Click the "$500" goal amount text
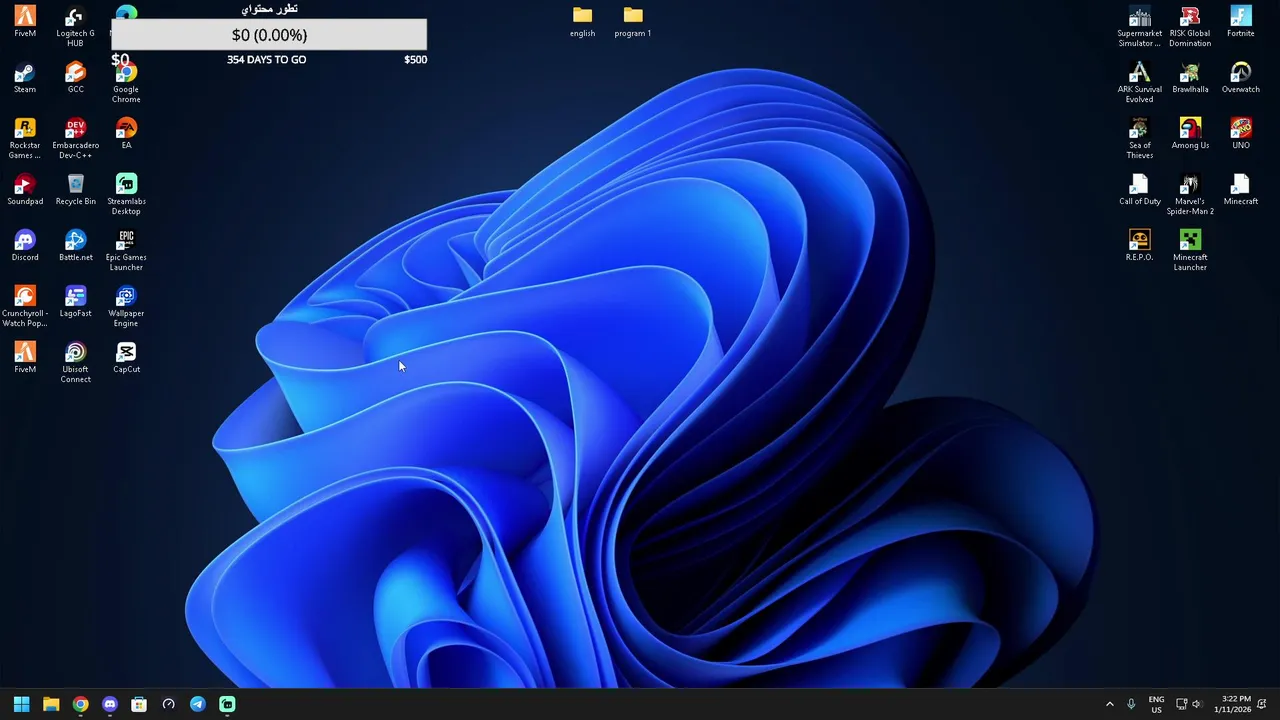This screenshot has height=720, width=1280. [x=415, y=60]
